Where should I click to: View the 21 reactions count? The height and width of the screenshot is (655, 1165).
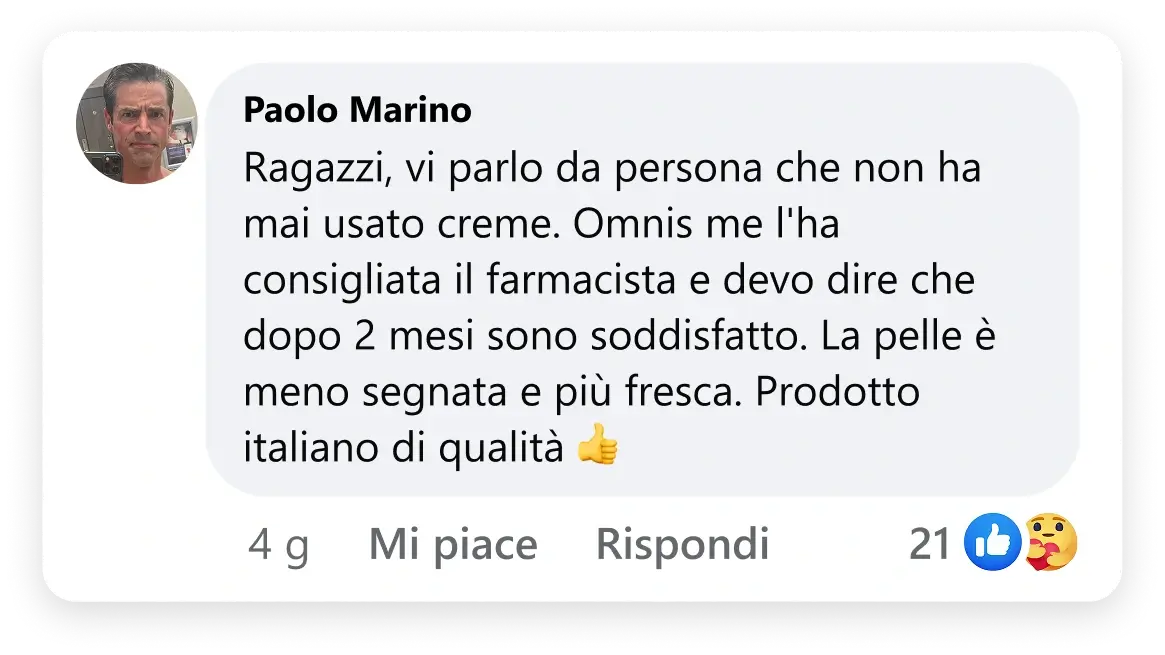pos(929,544)
